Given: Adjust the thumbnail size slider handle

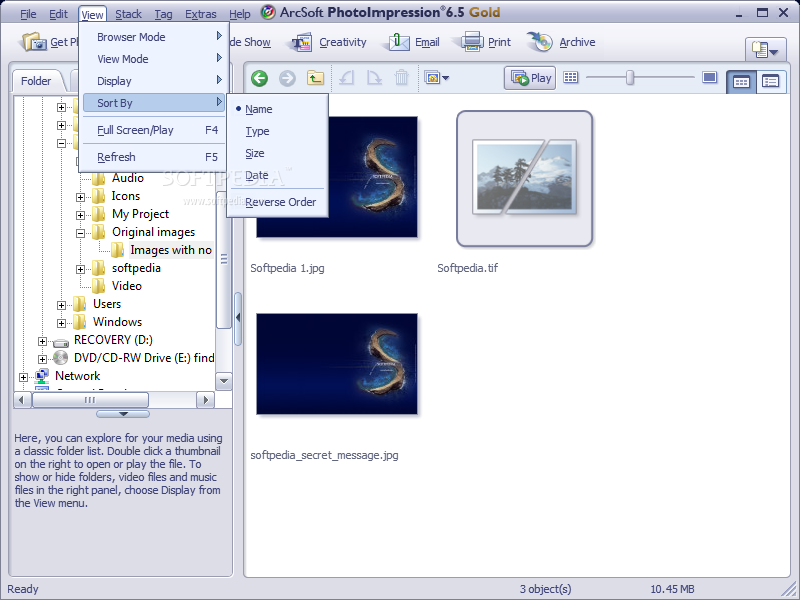Looking at the screenshot, I should (x=630, y=78).
